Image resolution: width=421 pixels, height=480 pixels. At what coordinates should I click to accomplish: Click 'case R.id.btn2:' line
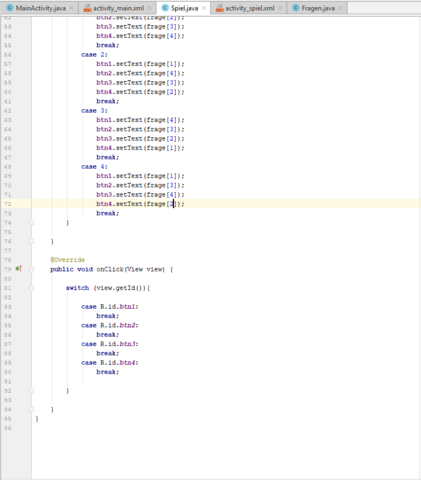110,325
